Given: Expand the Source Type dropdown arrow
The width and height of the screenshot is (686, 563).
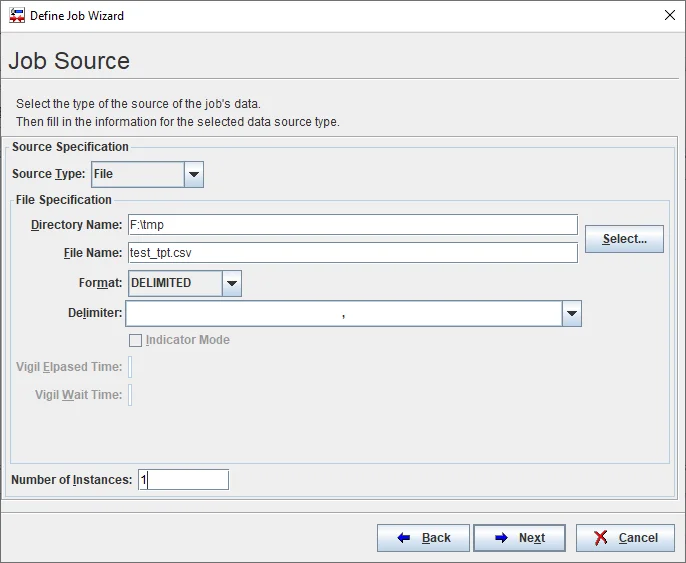Looking at the screenshot, I should point(194,175).
